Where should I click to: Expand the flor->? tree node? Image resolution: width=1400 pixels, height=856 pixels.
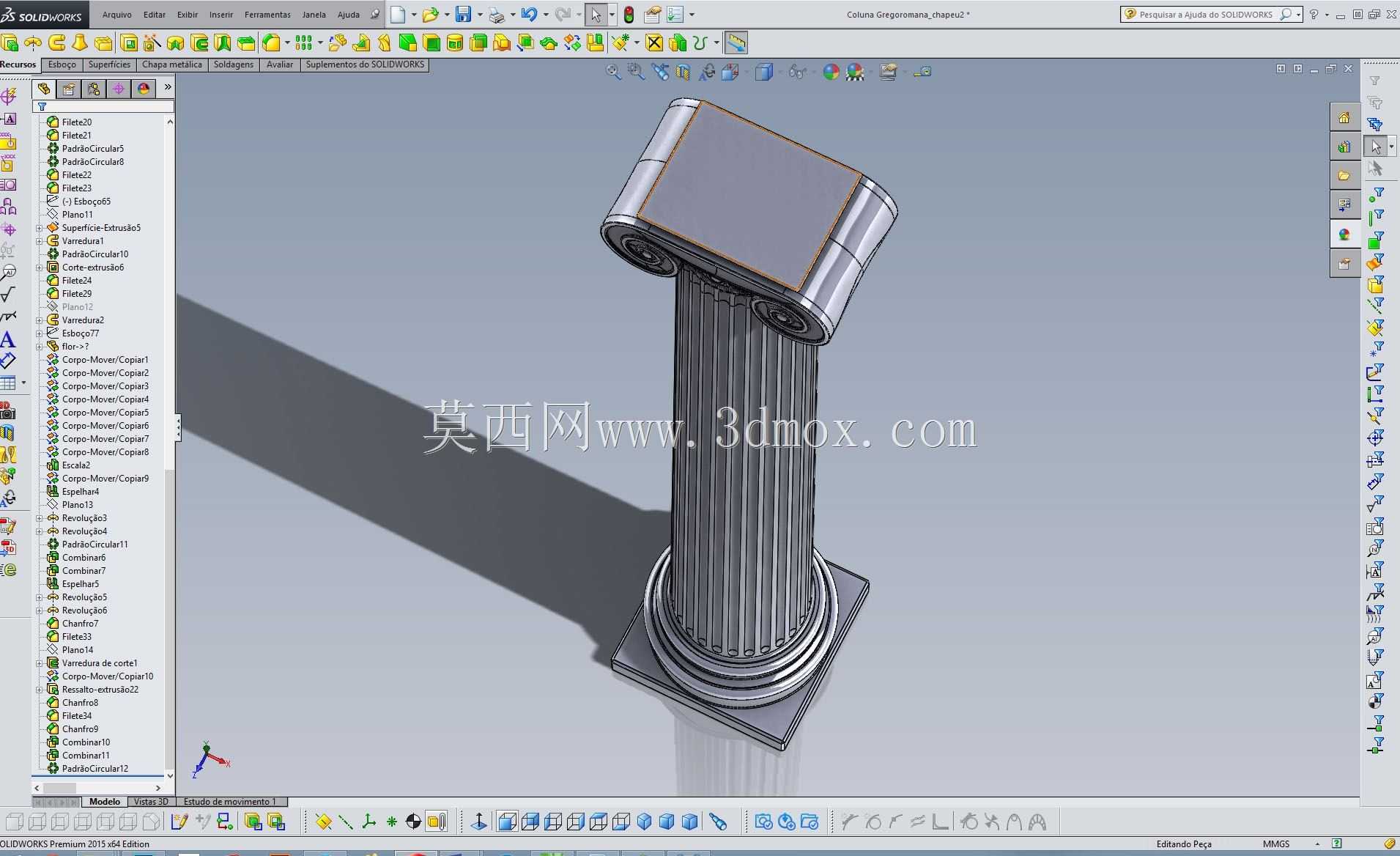tap(40, 347)
